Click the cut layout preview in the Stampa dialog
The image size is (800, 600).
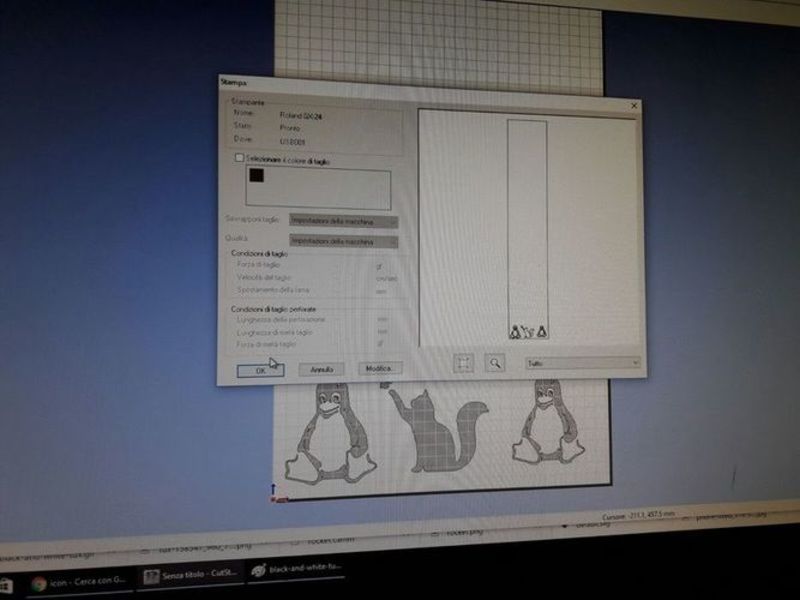(528, 228)
